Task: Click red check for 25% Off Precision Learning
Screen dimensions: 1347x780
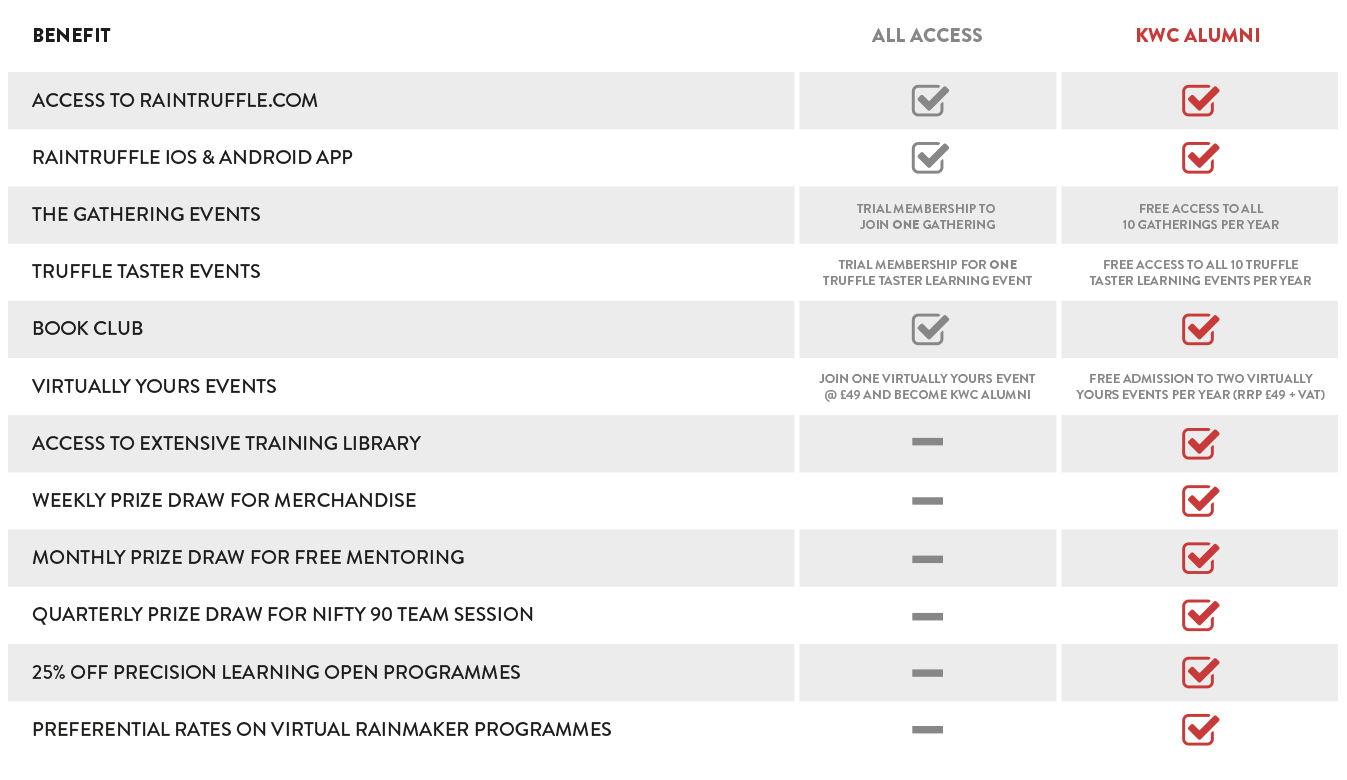Action: [1199, 672]
